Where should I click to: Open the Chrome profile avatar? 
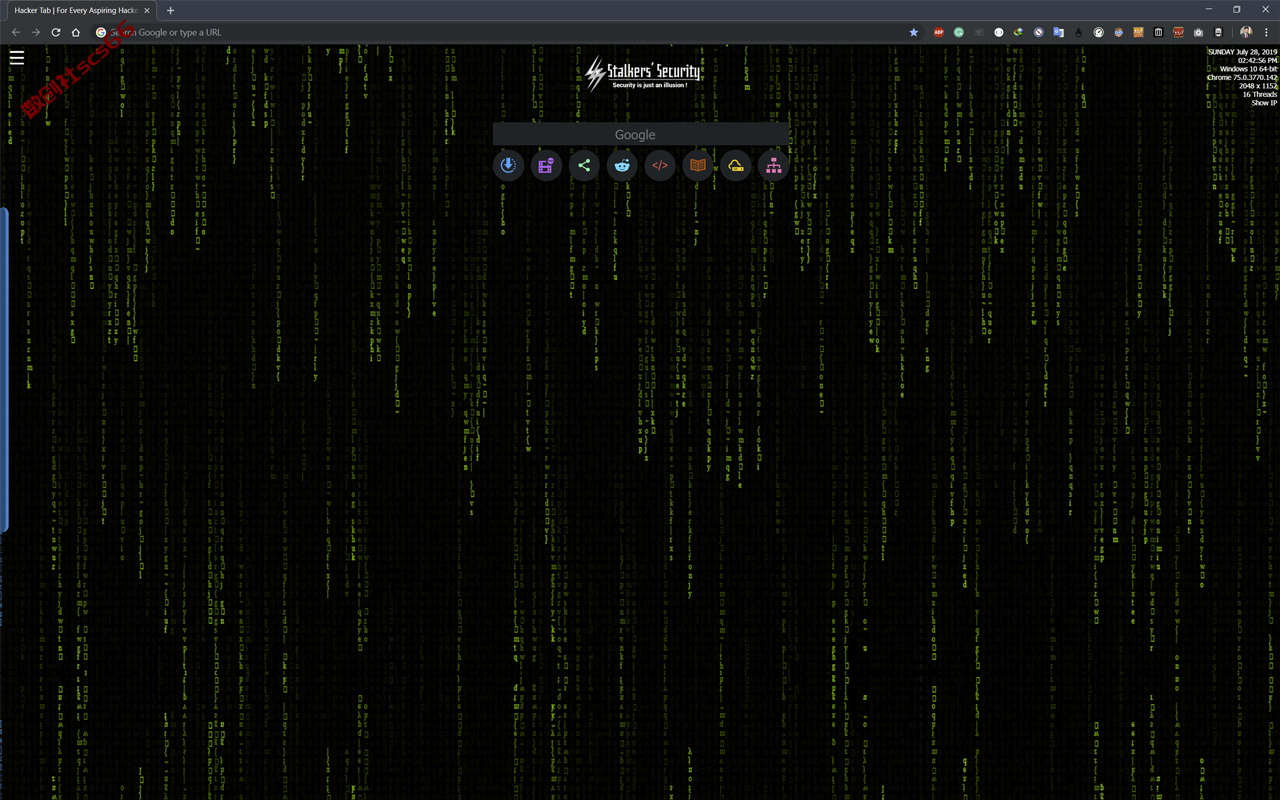pos(1246,32)
